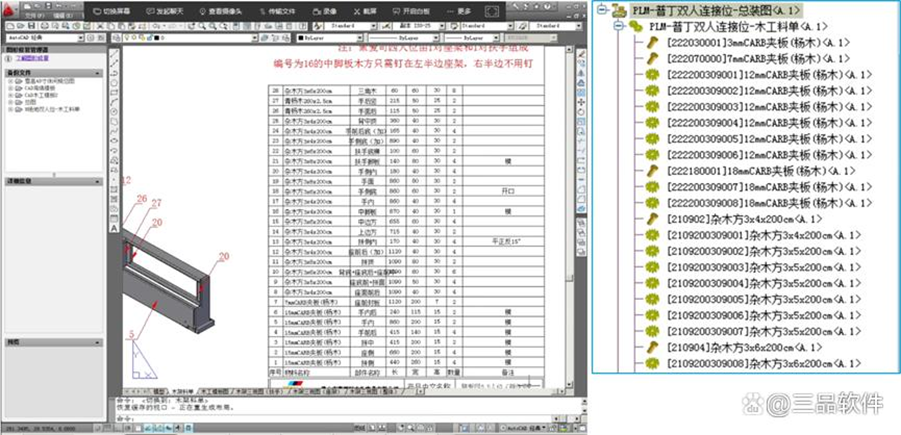Click the 切换屏幕 switch screen icon

(96, 10)
